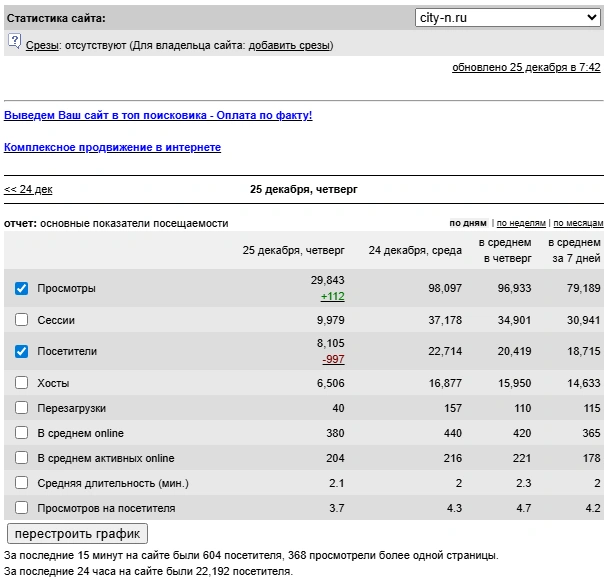608x584 pixels.
Task: Switch report view to по неделям
Action: (x=521, y=223)
